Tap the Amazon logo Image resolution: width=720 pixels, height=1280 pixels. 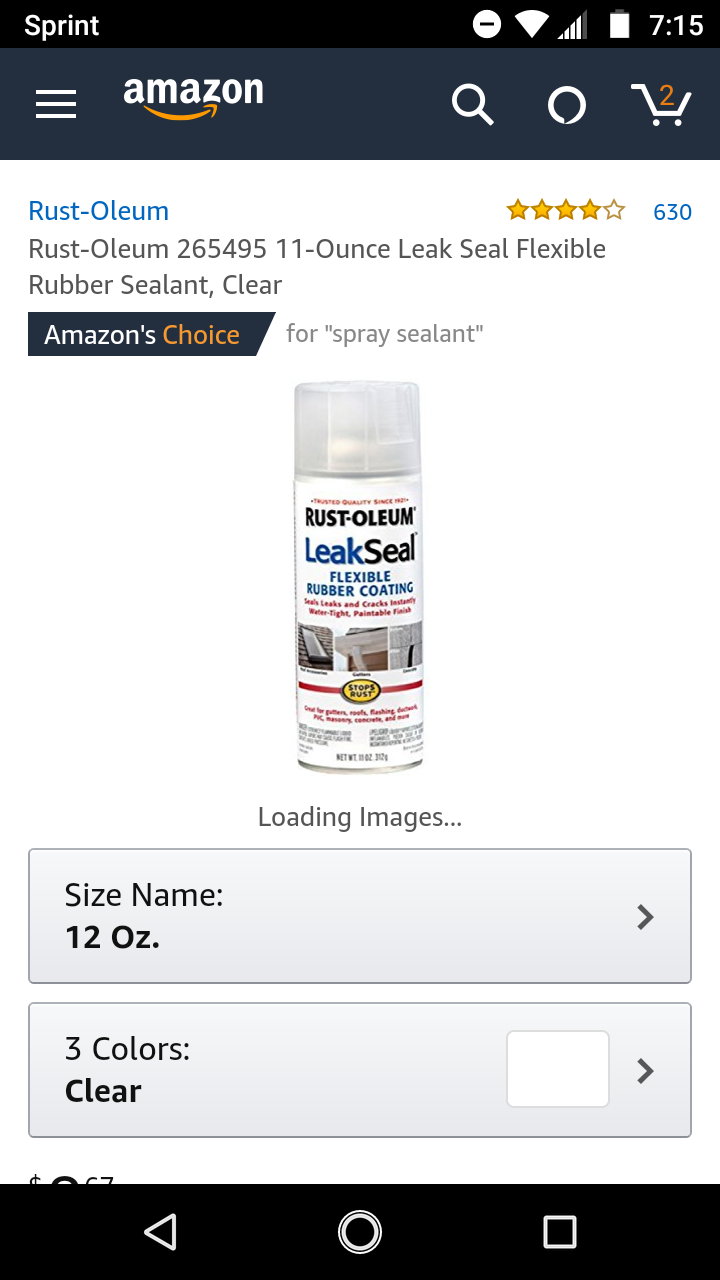click(193, 98)
